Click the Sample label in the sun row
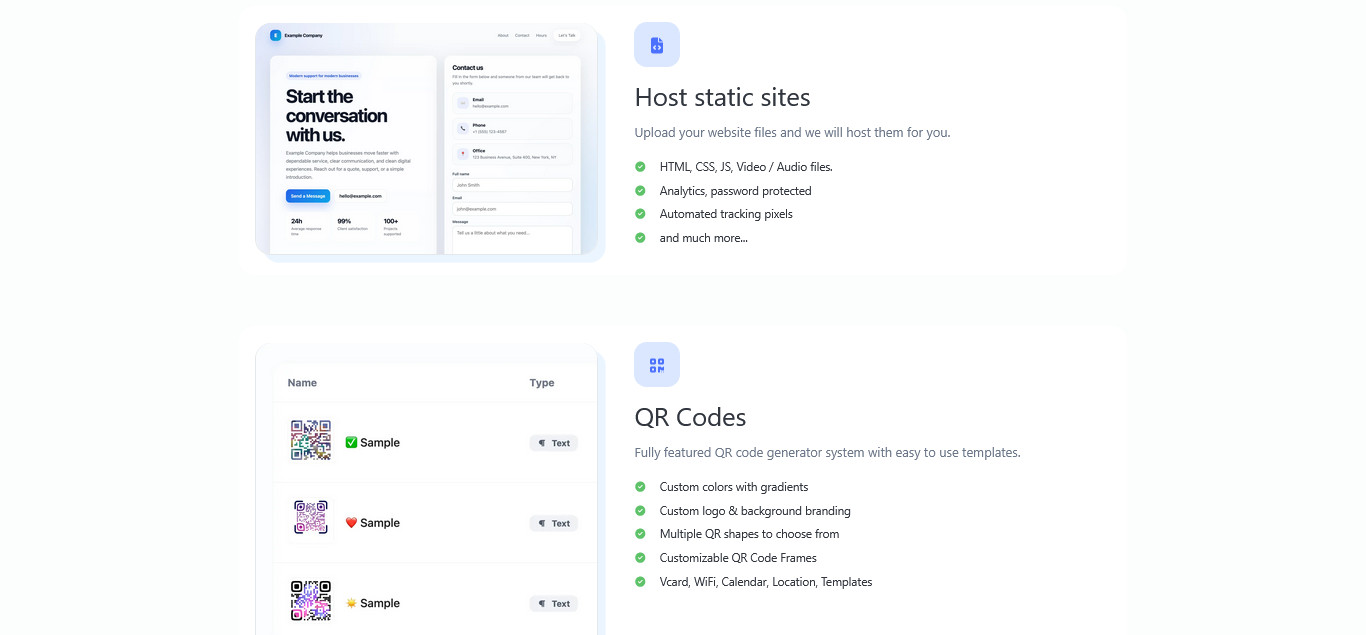Image resolution: width=1366 pixels, height=635 pixels. coord(380,603)
